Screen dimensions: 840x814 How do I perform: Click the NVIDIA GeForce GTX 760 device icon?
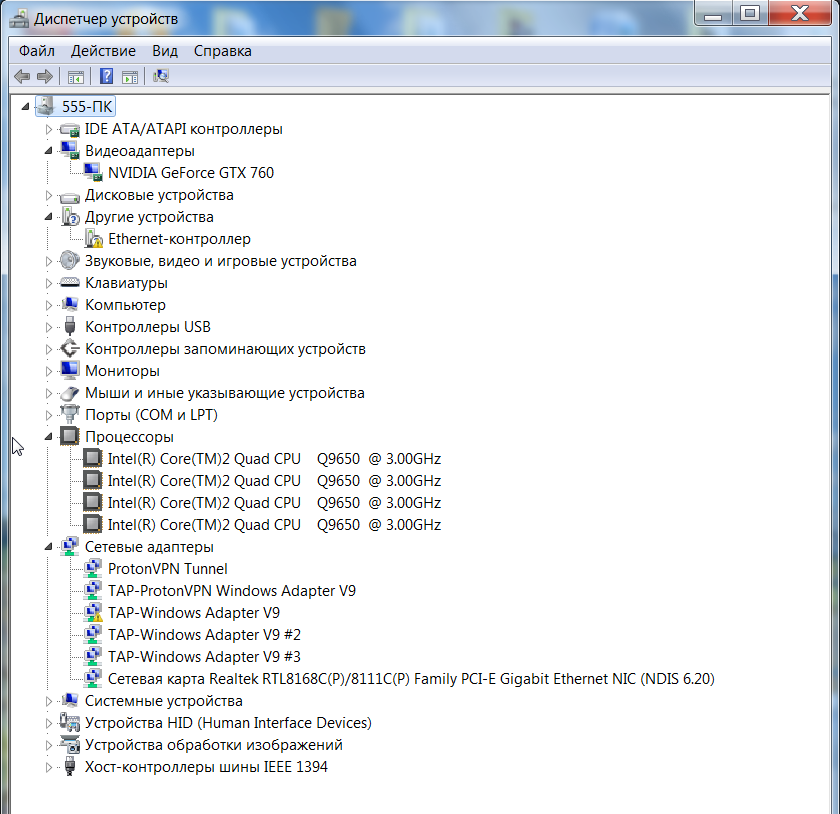pos(93,173)
